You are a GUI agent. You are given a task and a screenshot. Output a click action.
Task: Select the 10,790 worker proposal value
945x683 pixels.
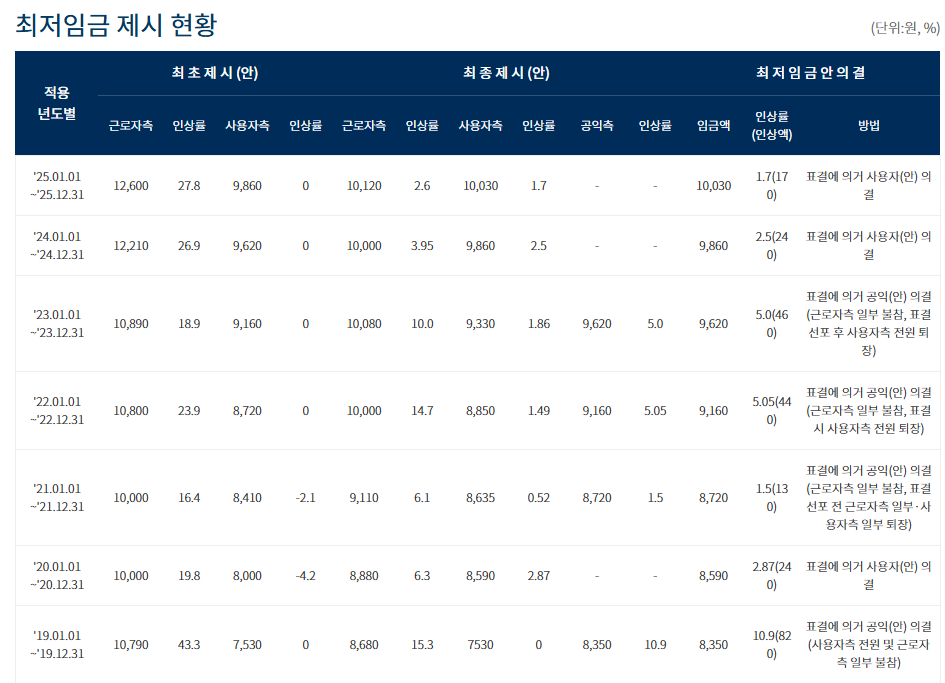[131, 644]
